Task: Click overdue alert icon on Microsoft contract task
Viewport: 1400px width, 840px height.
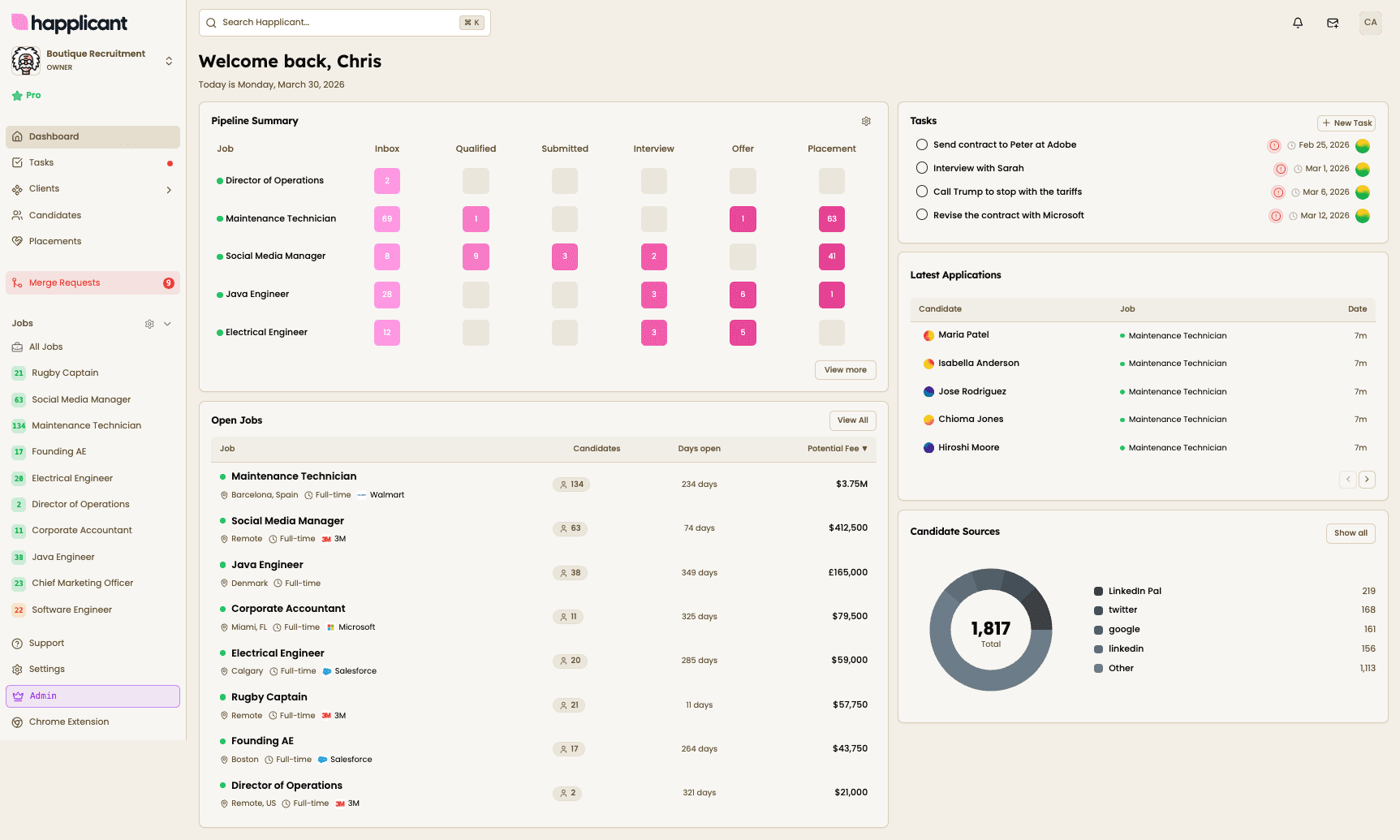Action: pos(1276,216)
